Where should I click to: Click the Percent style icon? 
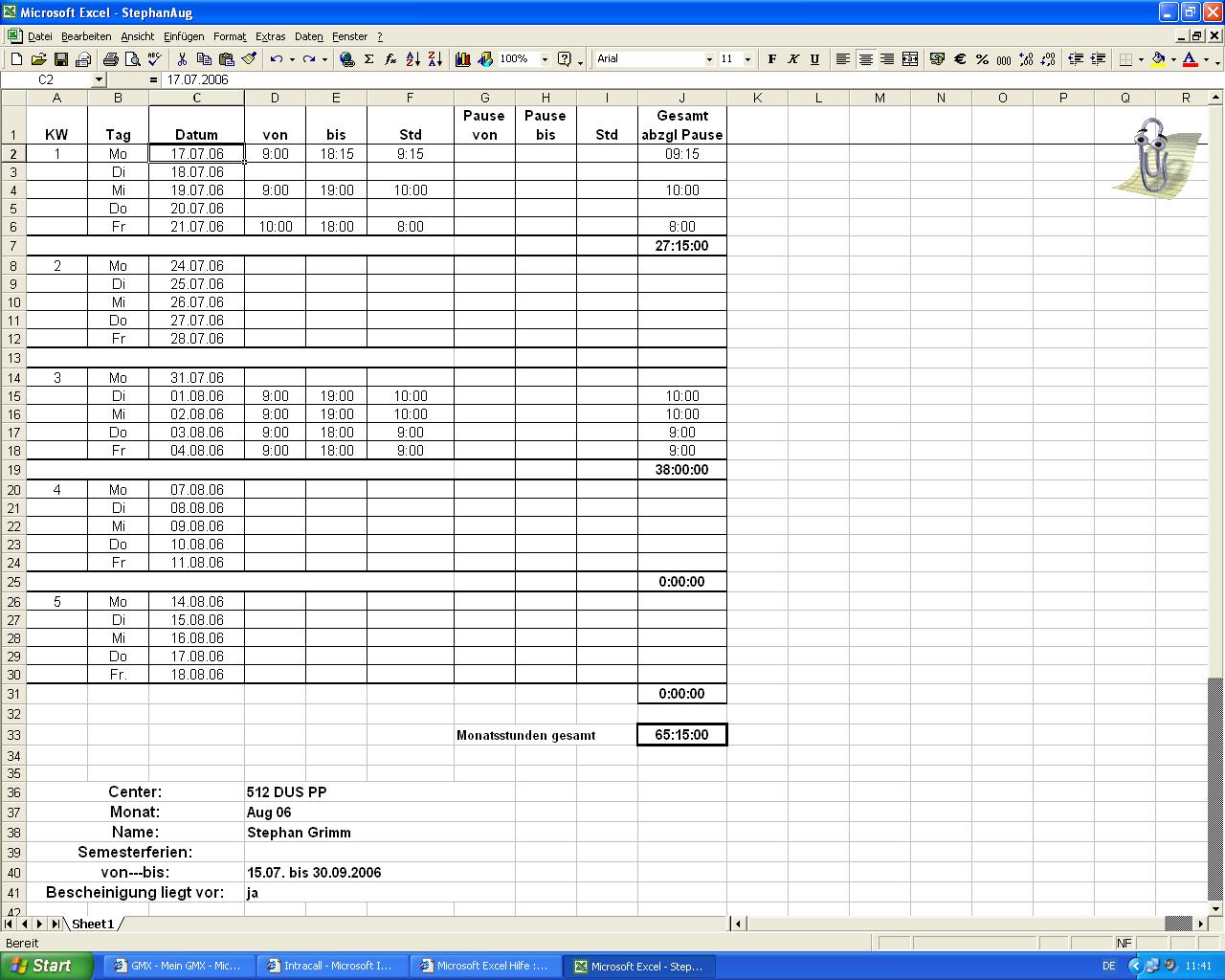pos(982,59)
